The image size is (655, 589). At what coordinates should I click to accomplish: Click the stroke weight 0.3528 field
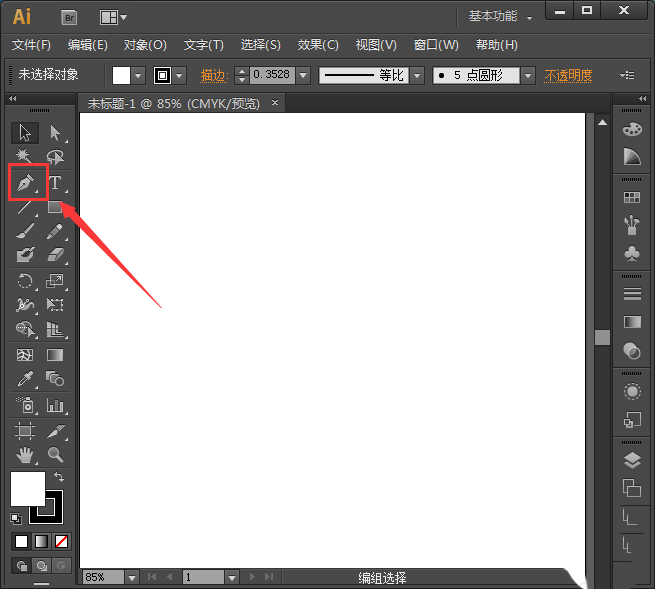pyautogui.click(x=272, y=75)
